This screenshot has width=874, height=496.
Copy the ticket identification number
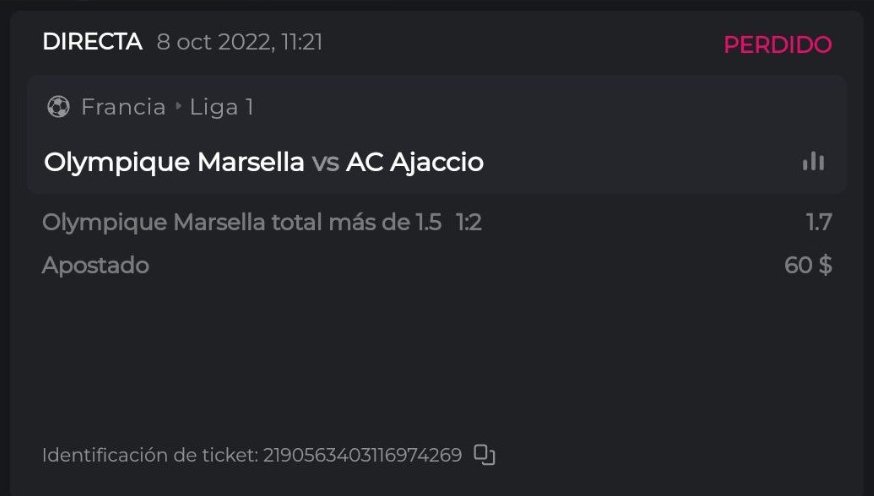(485, 455)
